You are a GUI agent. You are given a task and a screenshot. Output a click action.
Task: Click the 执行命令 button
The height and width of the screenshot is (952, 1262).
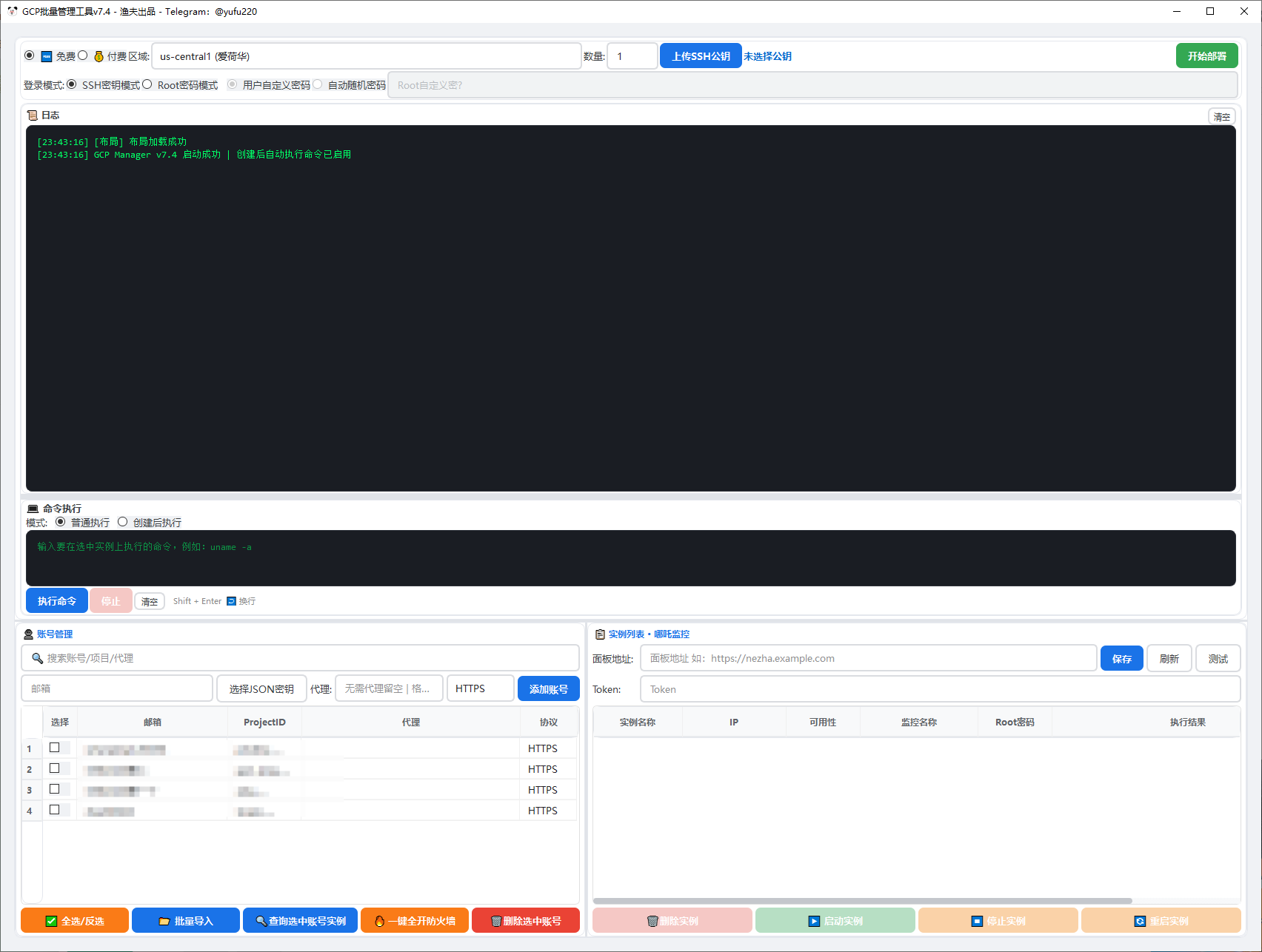[x=57, y=601]
